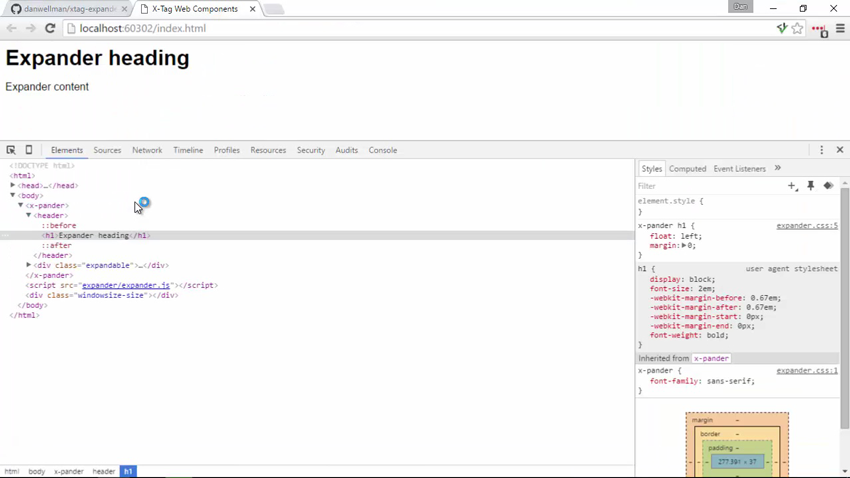Click the x-pander inherited-from link

tap(711, 358)
